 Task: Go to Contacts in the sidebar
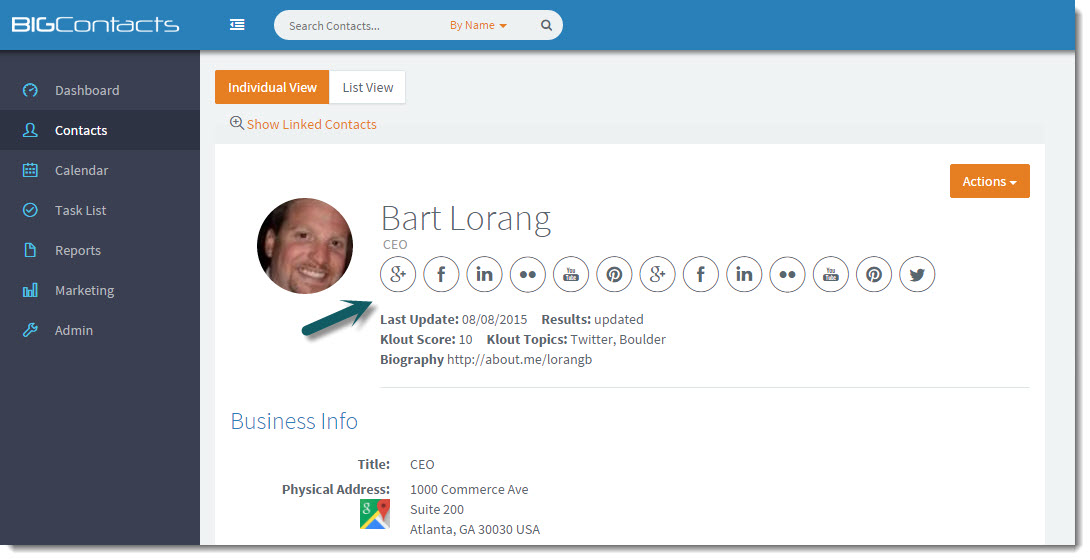tap(99, 130)
